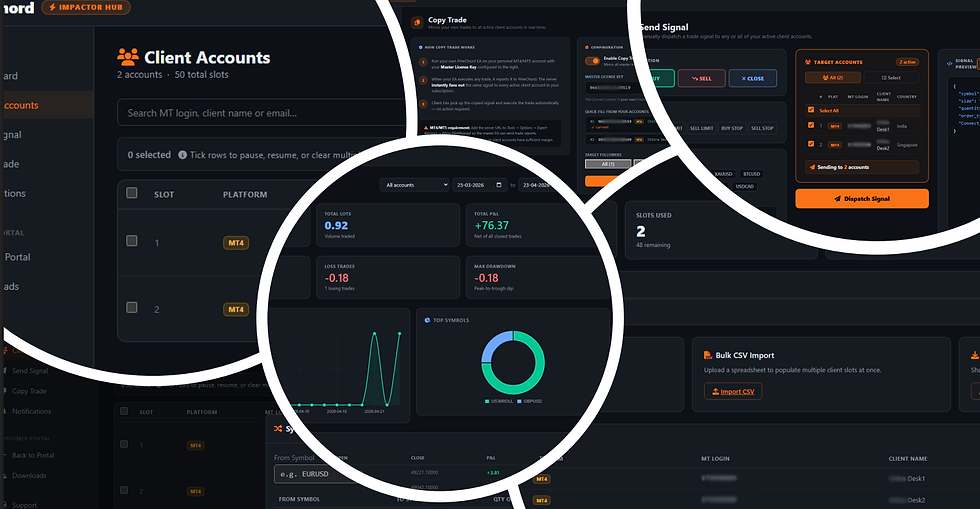The height and width of the screenshot is (509, 980).
Task: Tick dimmed header checkbox in background slot table
Action: (124, 411)
